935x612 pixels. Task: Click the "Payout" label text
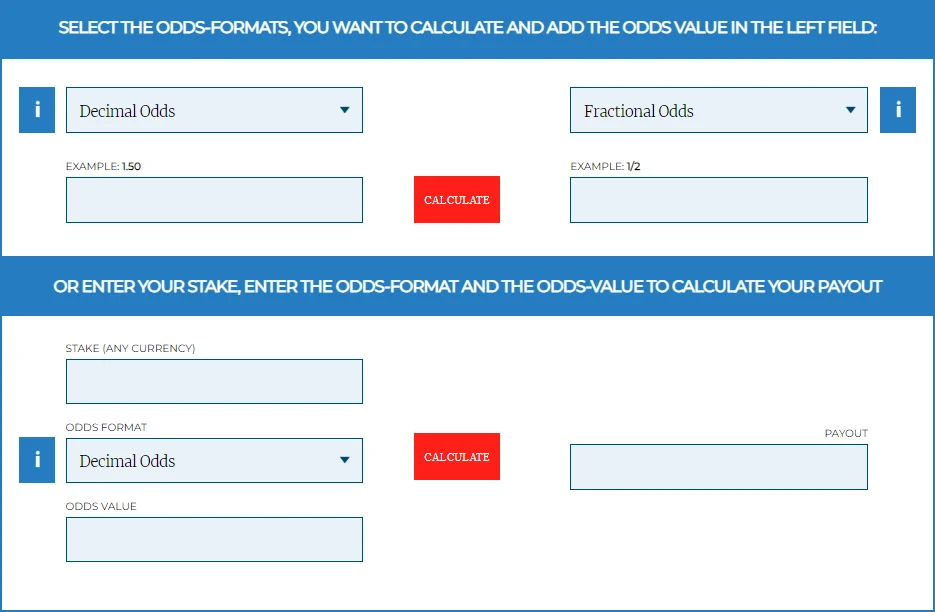pos(846,433)
